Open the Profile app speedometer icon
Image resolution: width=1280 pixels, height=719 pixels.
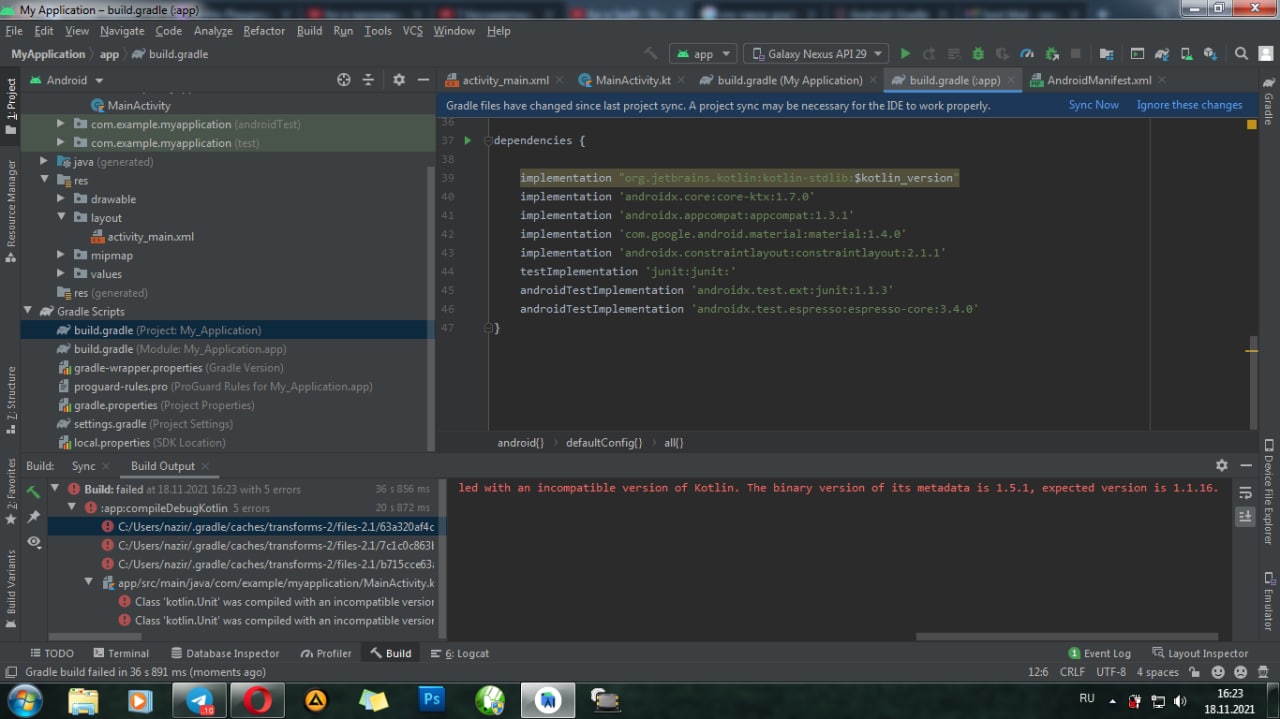[x=1027, y=54]
